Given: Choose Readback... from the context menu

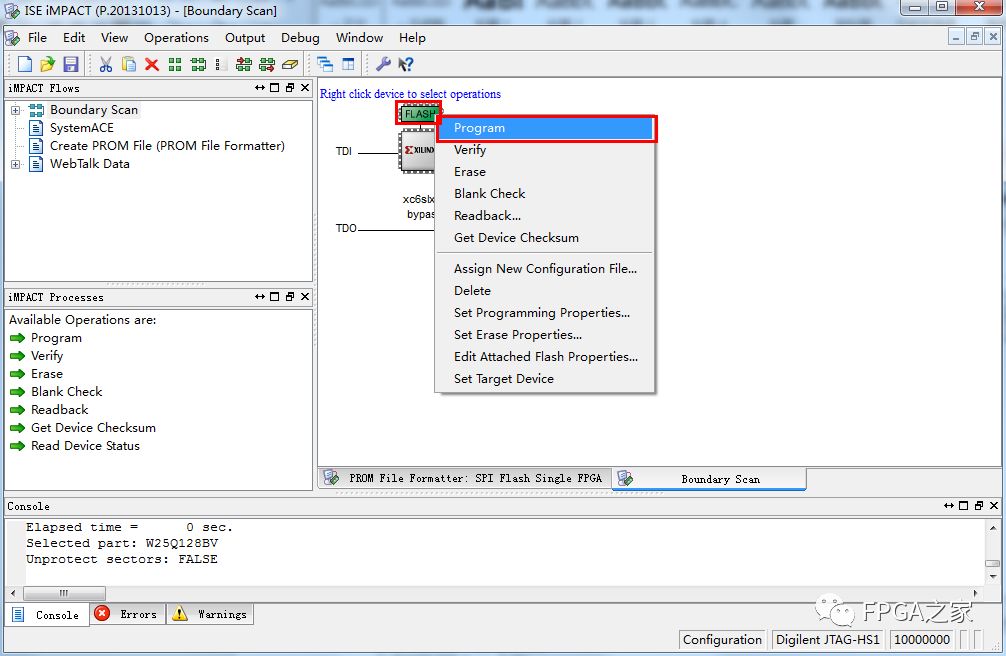Looking at the screenshot, I should point(545,216).
